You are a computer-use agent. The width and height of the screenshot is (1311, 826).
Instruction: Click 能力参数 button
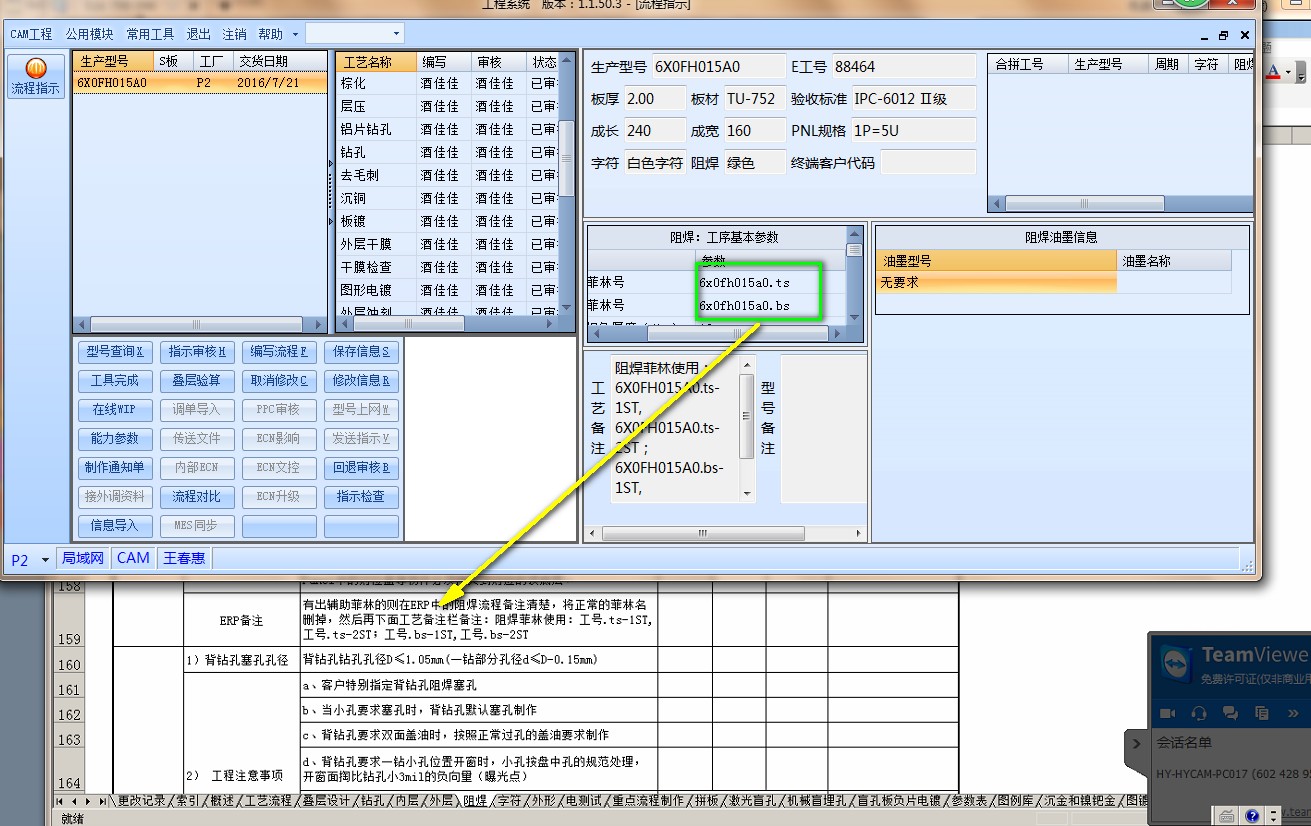click(x=115, y=439)
